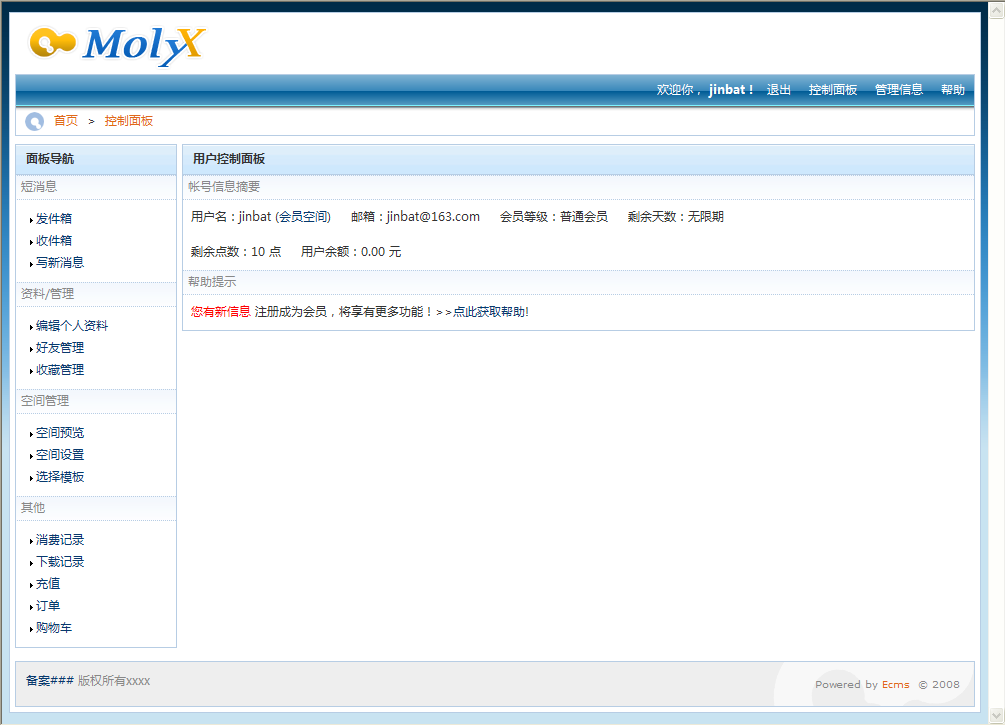The width and height of the screenshot is (1005, 725).
Task: View 消费记录
Action: tap(60, 540)
